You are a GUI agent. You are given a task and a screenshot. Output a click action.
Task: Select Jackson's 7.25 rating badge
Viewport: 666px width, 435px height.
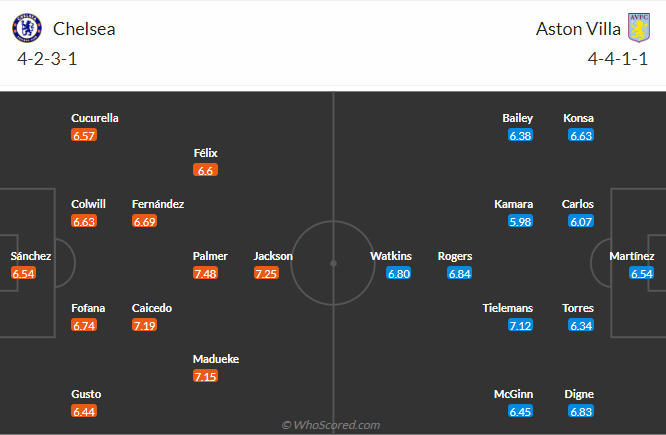(265, 273)
